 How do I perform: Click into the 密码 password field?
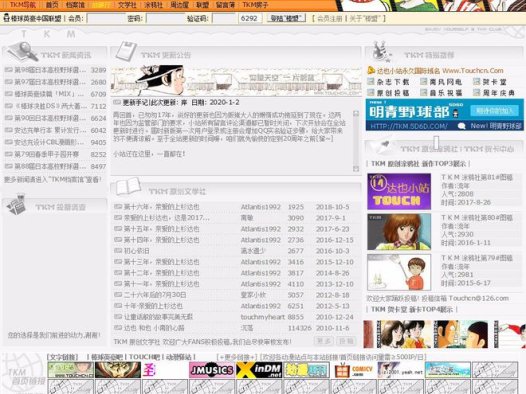pyautogui.click(x=165, y=18)
